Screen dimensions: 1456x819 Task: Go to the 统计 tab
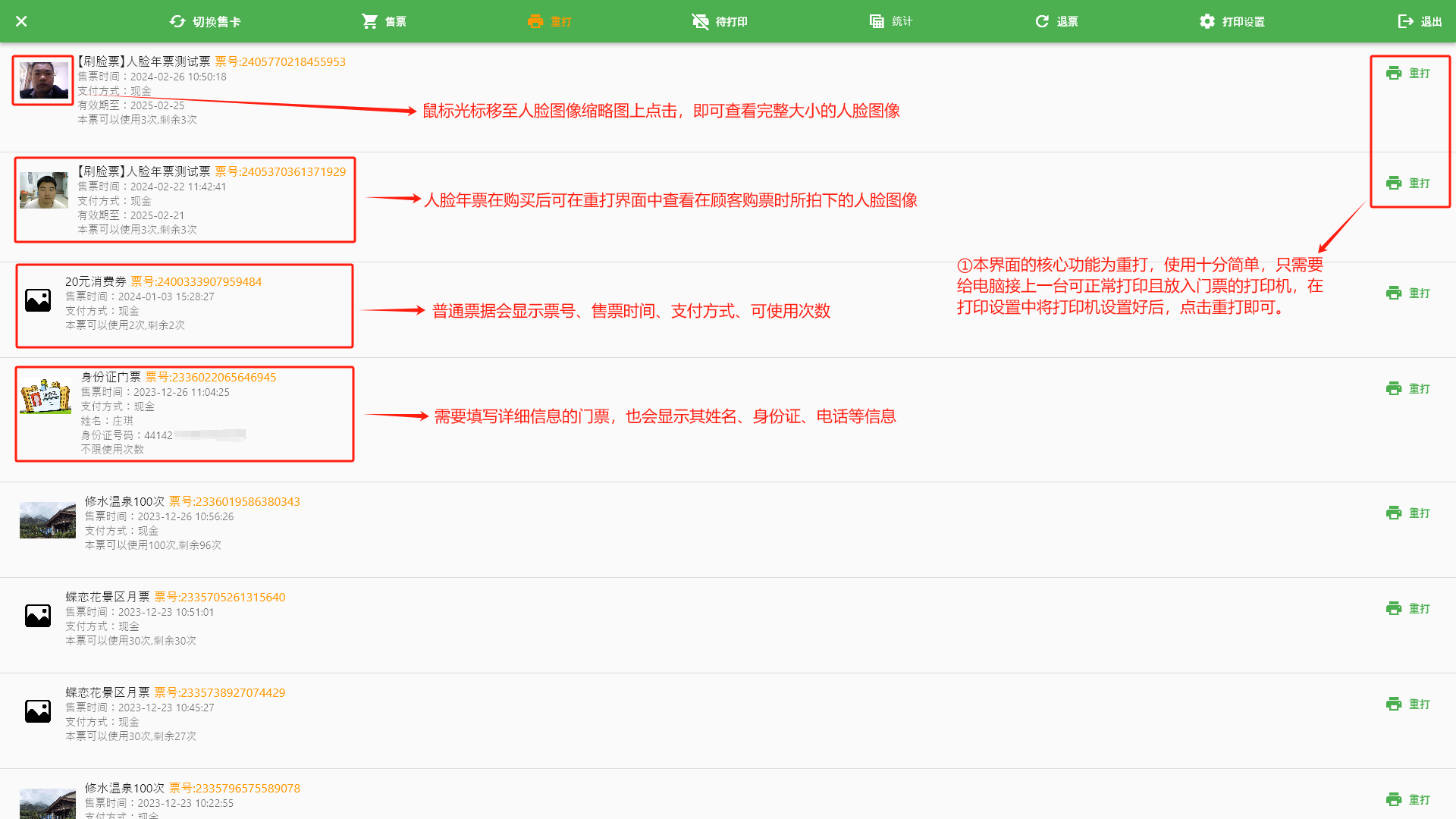coord(891,21)
